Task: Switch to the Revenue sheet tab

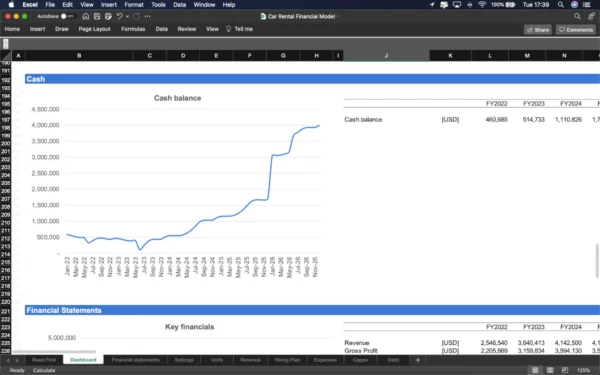Action: pyautogui.click(x=250, y=360)
